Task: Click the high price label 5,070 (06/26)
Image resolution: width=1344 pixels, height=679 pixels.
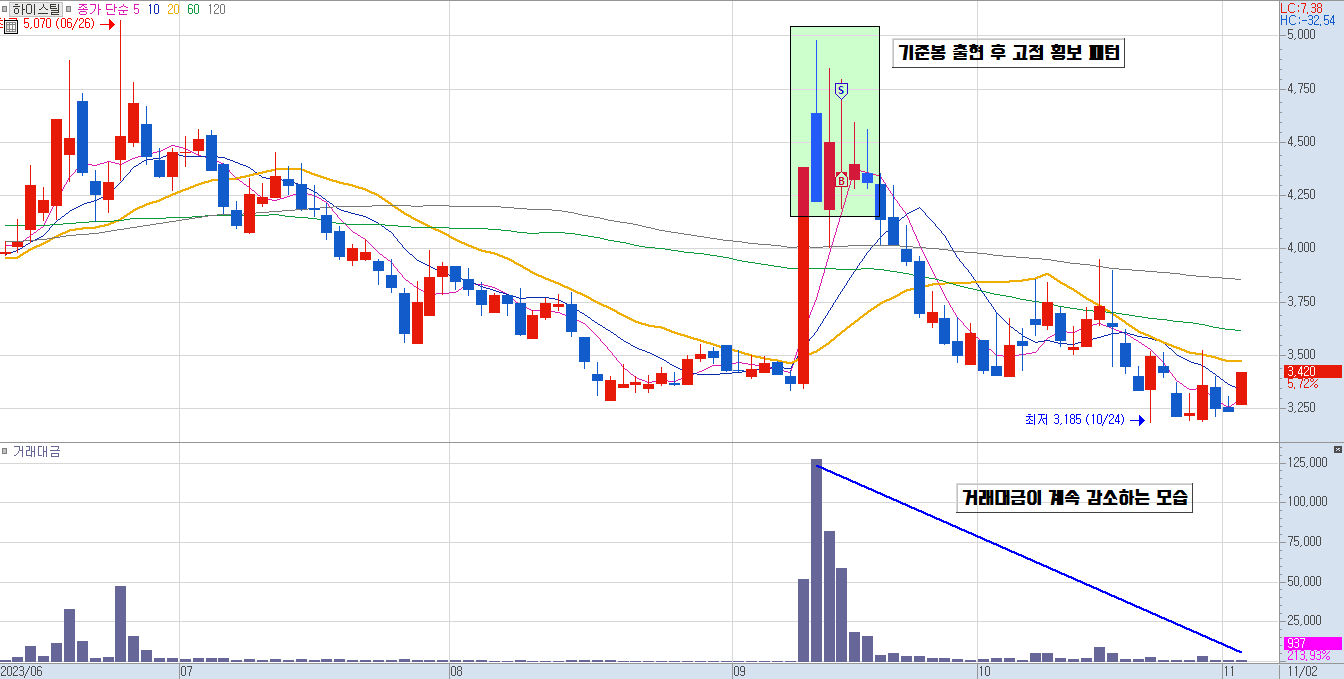Action: (x=58, y=25)
